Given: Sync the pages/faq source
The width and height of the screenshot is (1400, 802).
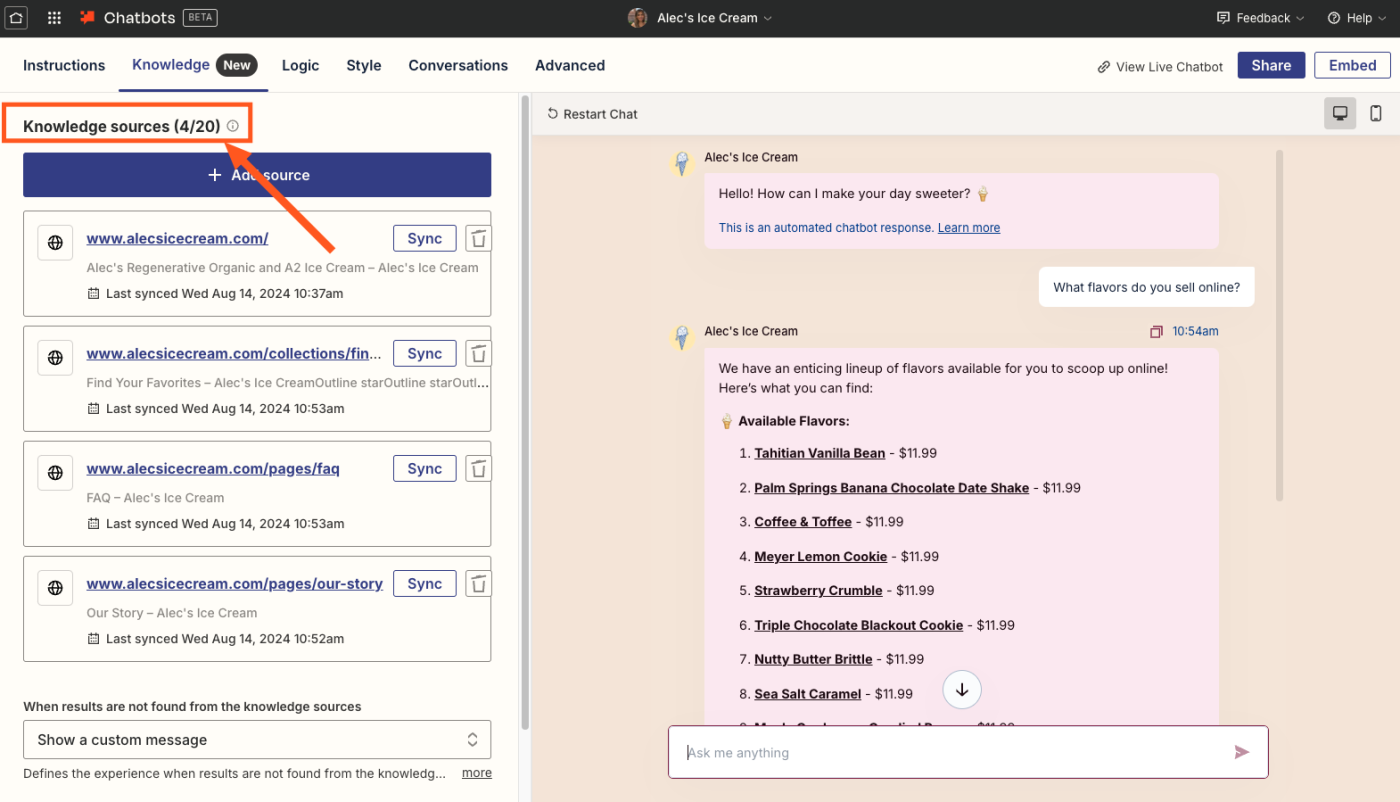Looking at the screenshot, I should click(425, 469).
